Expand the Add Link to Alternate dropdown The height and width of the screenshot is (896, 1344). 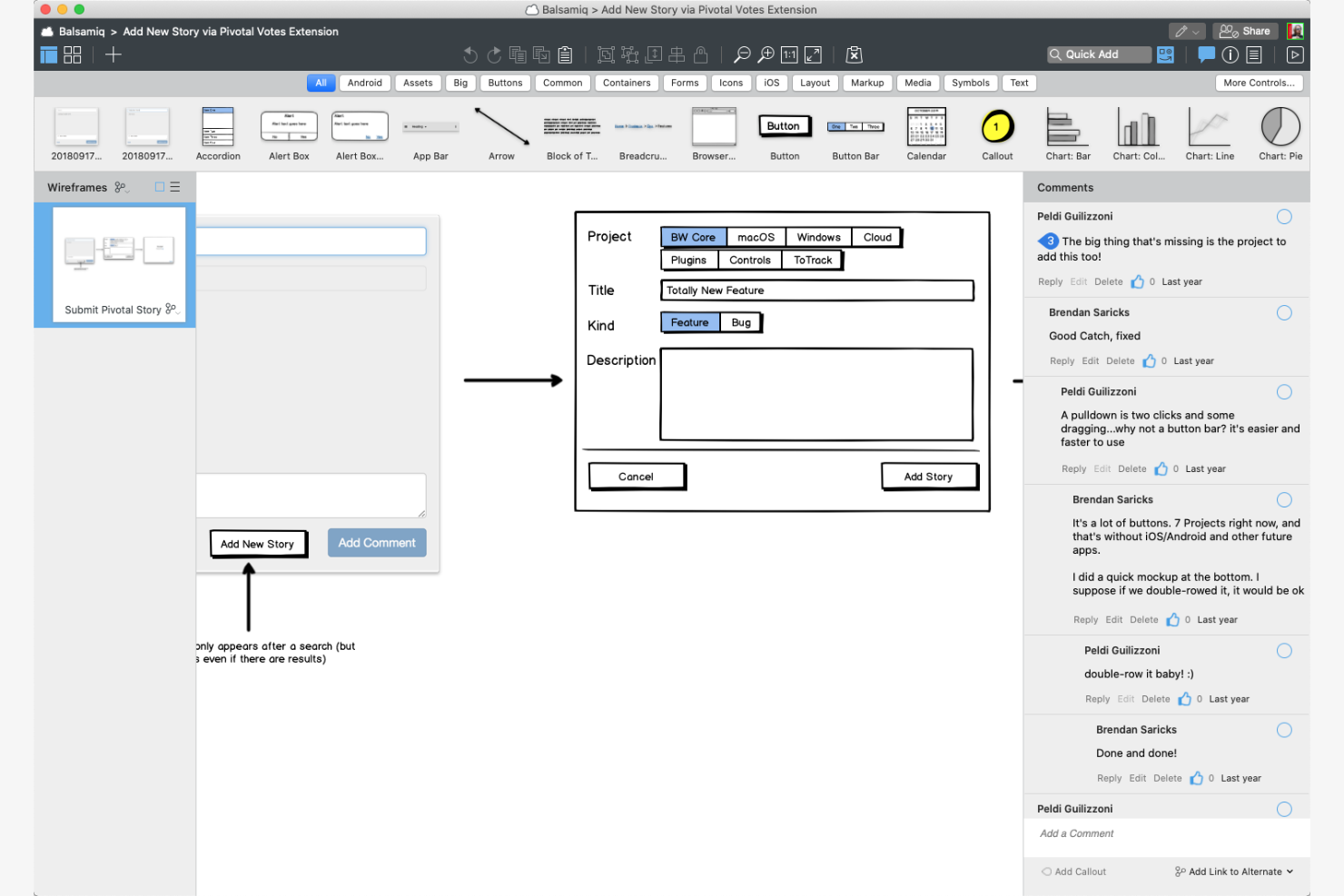[1235, 871]
